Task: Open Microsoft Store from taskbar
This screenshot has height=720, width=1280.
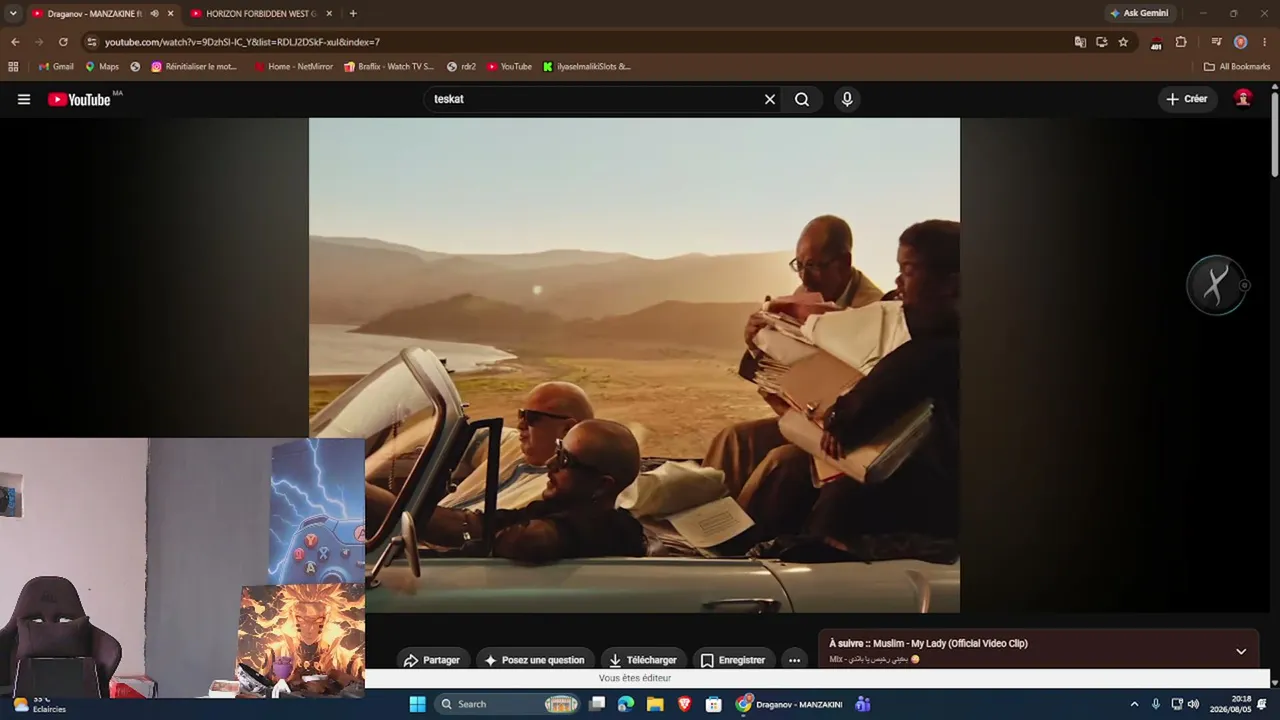Action: pos(714,704)
